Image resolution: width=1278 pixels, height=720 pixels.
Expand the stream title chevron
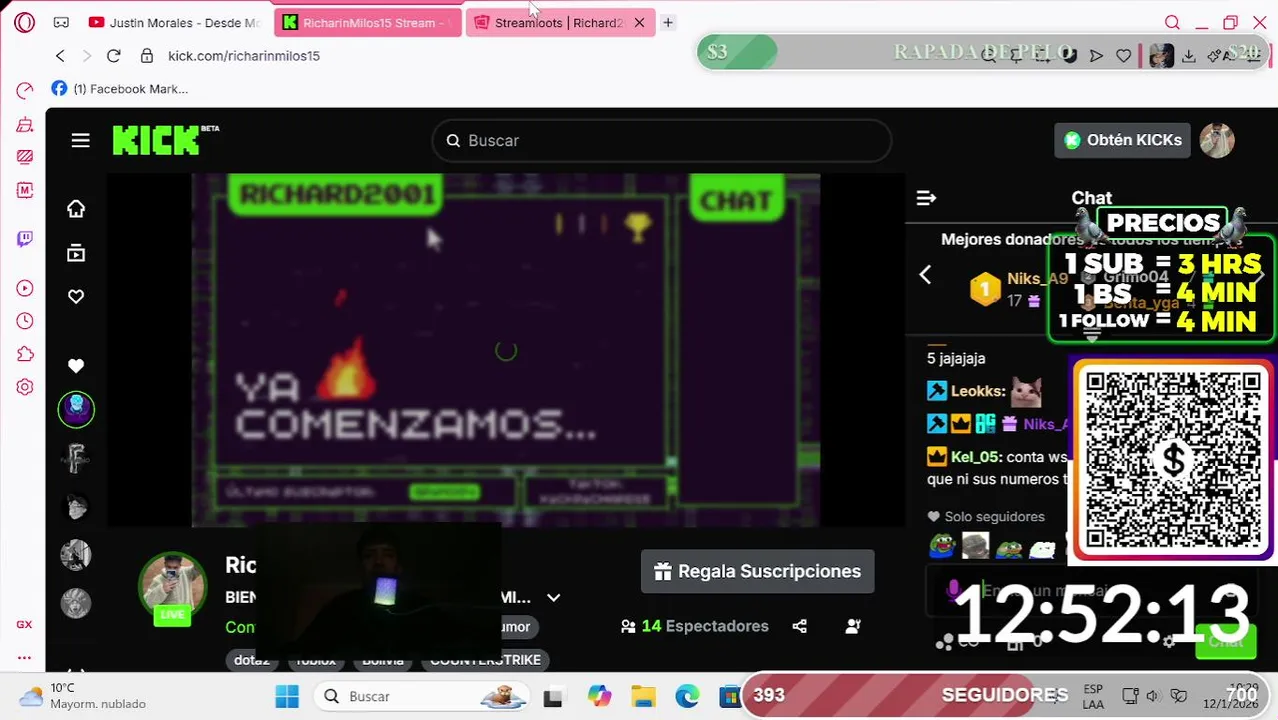(x=553, y=598)
